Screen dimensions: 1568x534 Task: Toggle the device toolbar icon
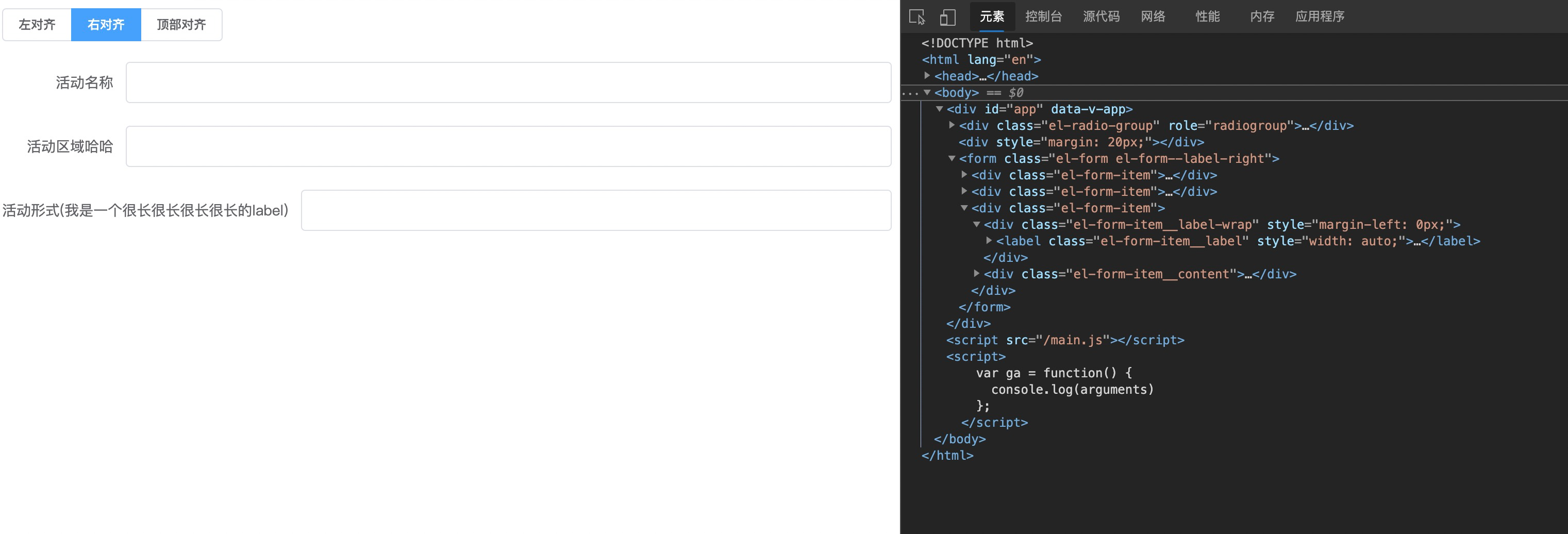tap(948, 17)
